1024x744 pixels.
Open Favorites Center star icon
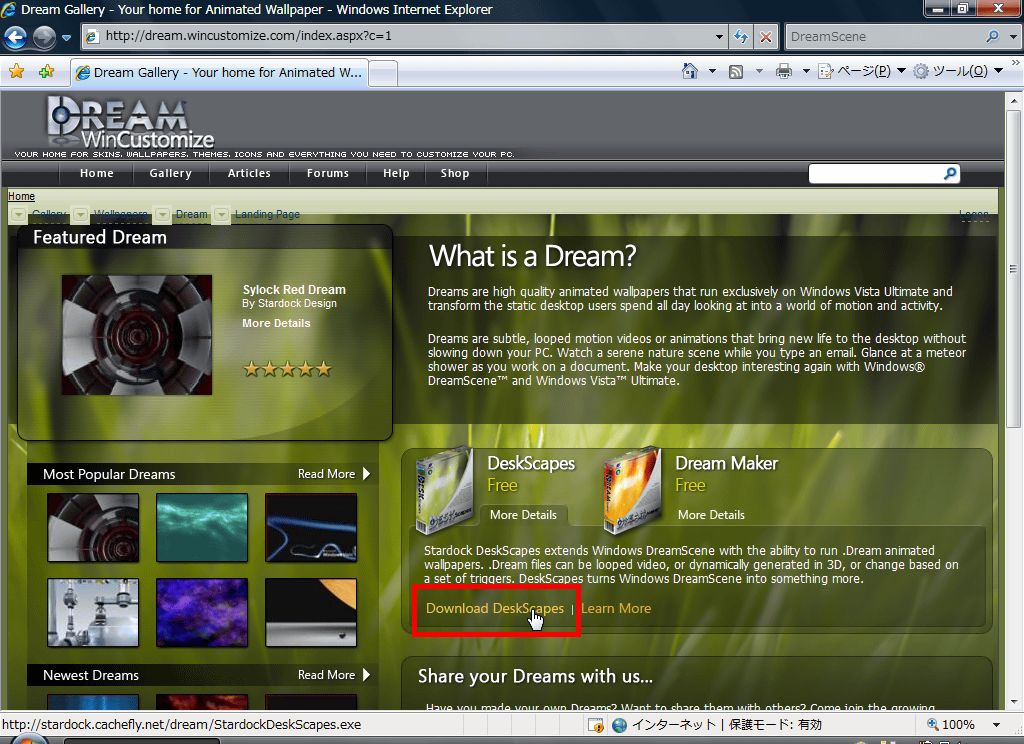coord(17,71)
